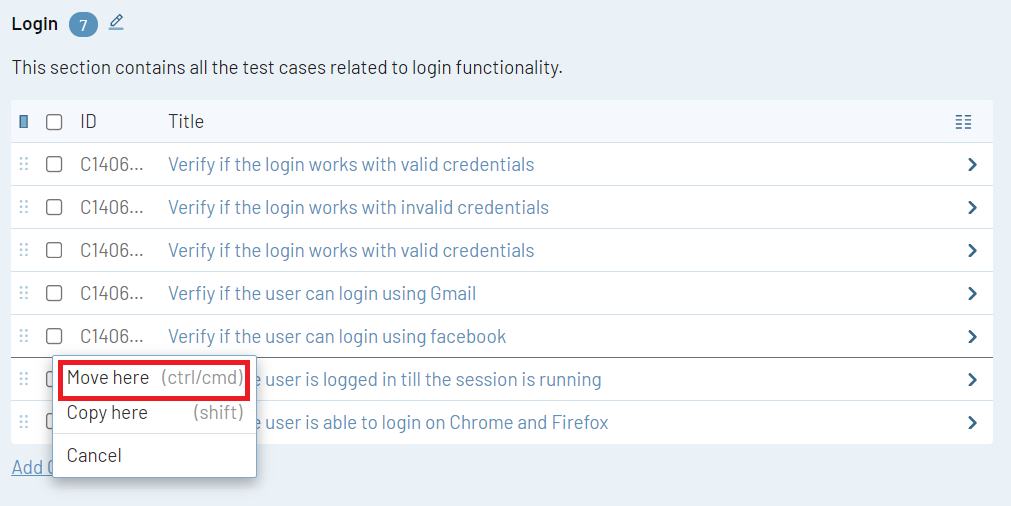1011x506 pixels.
Task: Click the test case count badge showing 7
Action: coord(83,25)
